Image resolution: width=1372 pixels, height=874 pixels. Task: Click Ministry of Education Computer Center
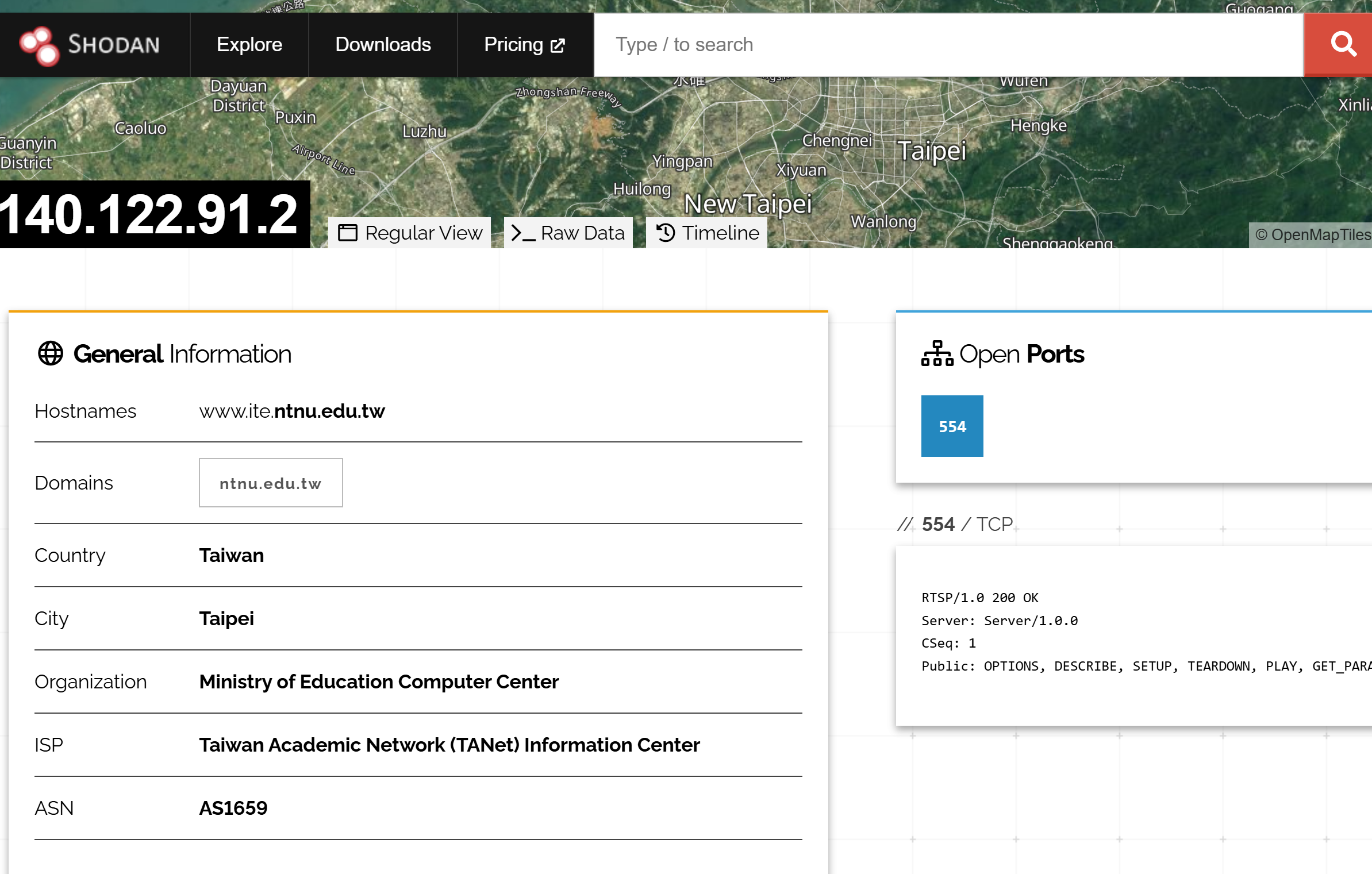point(379,682)
